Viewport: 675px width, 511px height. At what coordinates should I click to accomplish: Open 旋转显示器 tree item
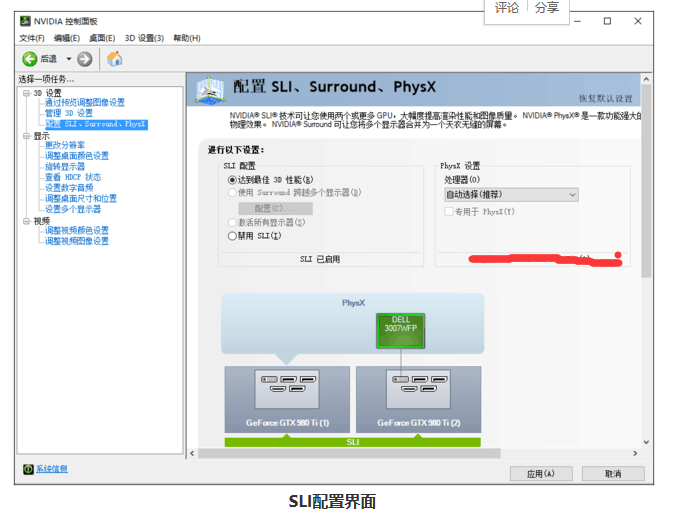[x=65, y=167]
